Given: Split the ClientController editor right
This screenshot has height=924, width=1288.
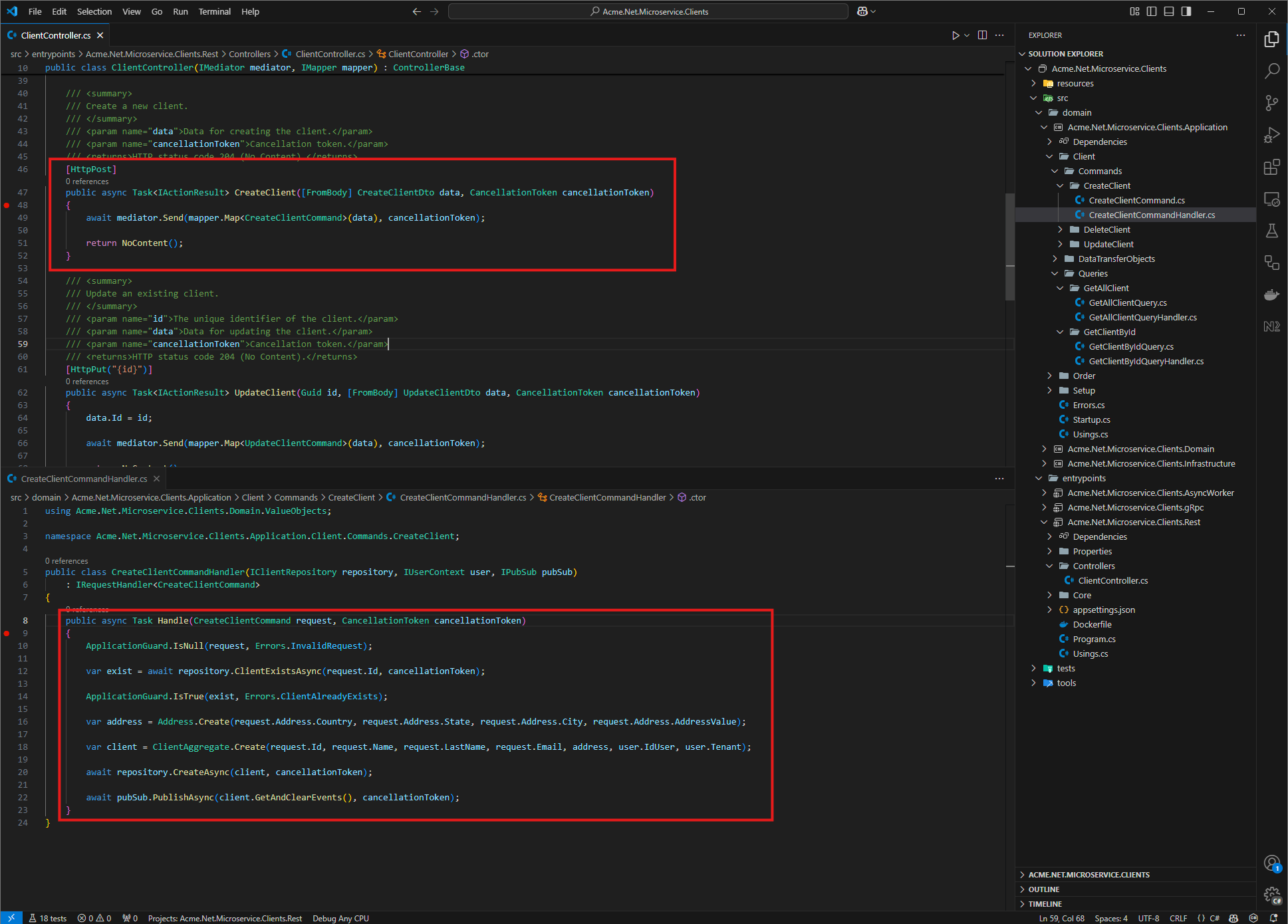Looking at the screenshot, I should click(x=982, y=35).
